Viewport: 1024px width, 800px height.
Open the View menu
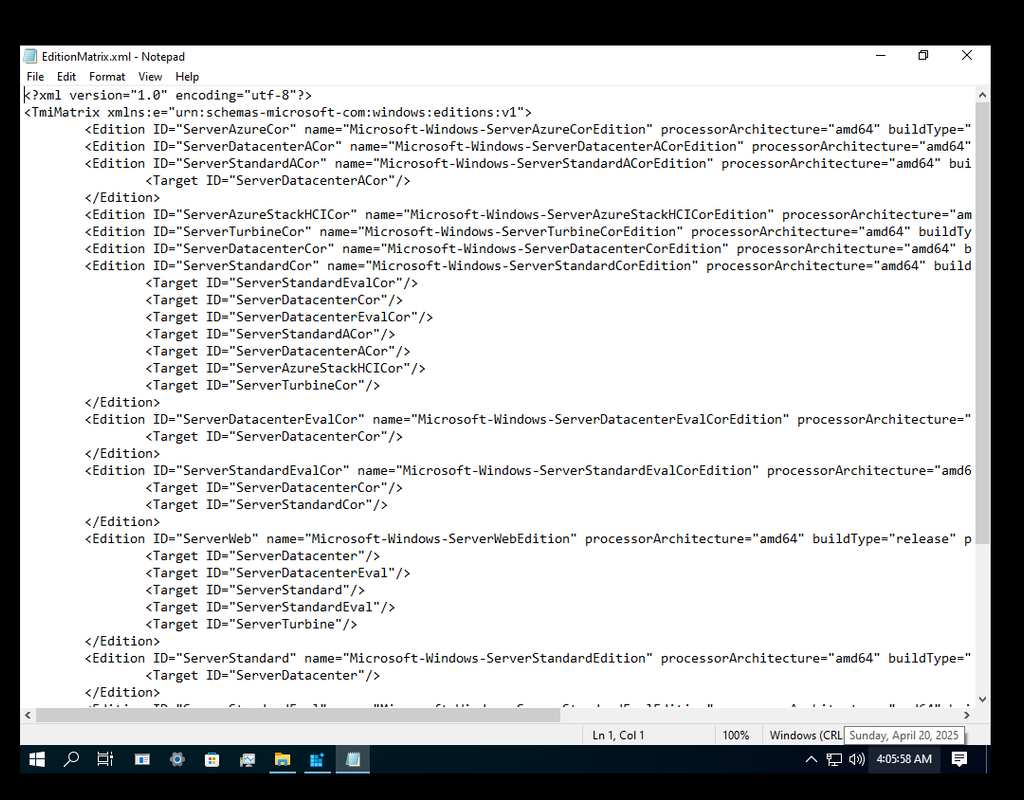150,76
